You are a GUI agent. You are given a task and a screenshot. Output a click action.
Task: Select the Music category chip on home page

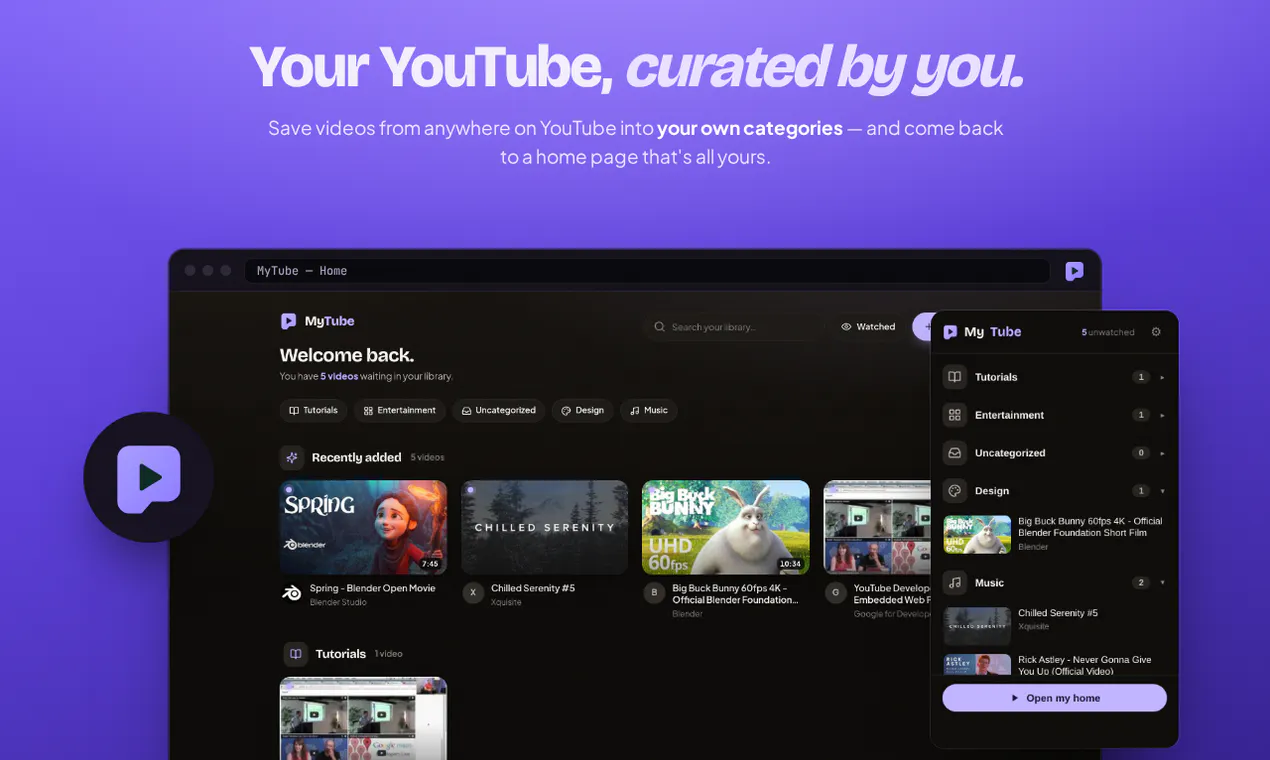click(x=648, y=410)
